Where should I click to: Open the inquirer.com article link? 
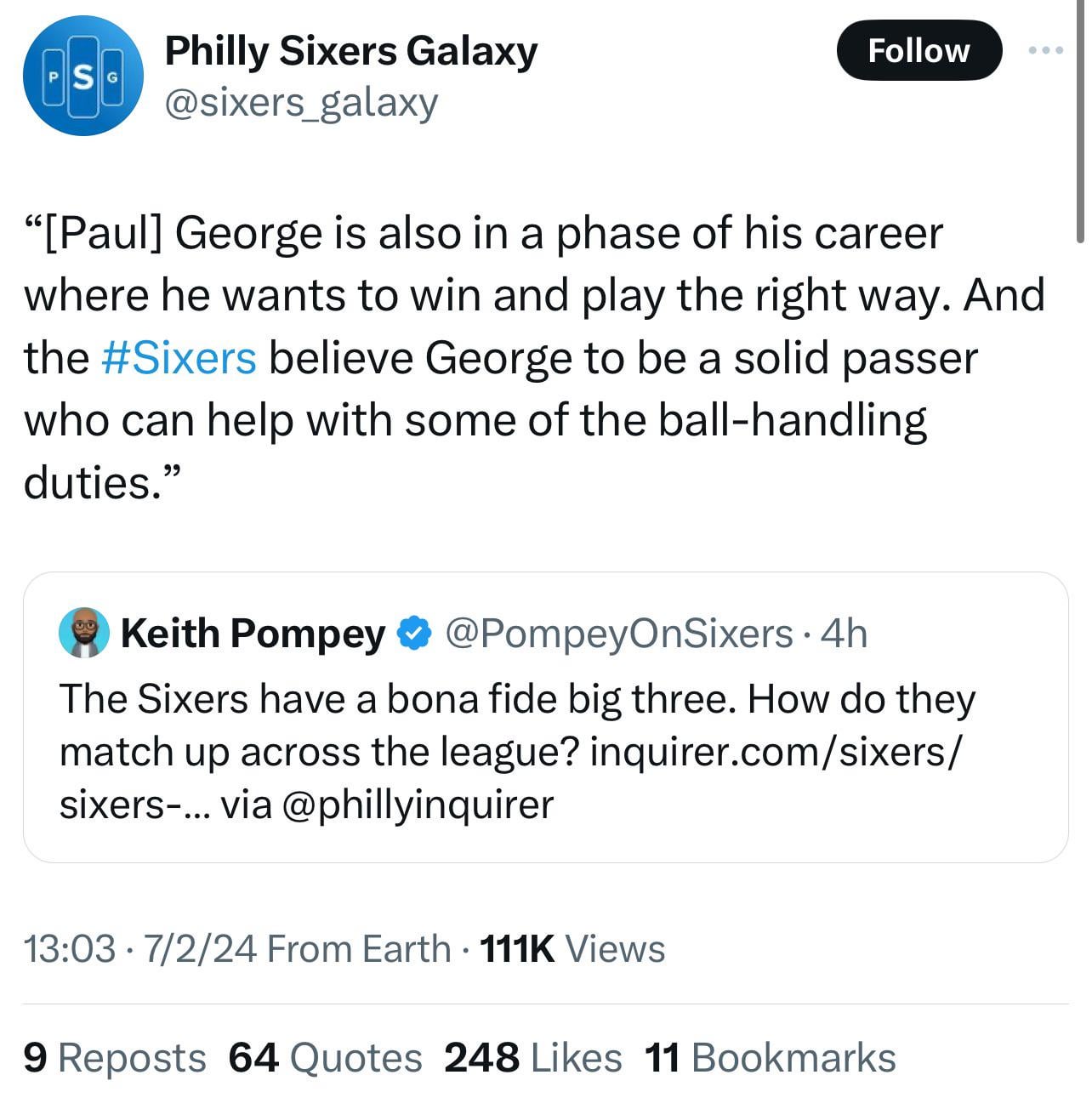click(776, 752)
